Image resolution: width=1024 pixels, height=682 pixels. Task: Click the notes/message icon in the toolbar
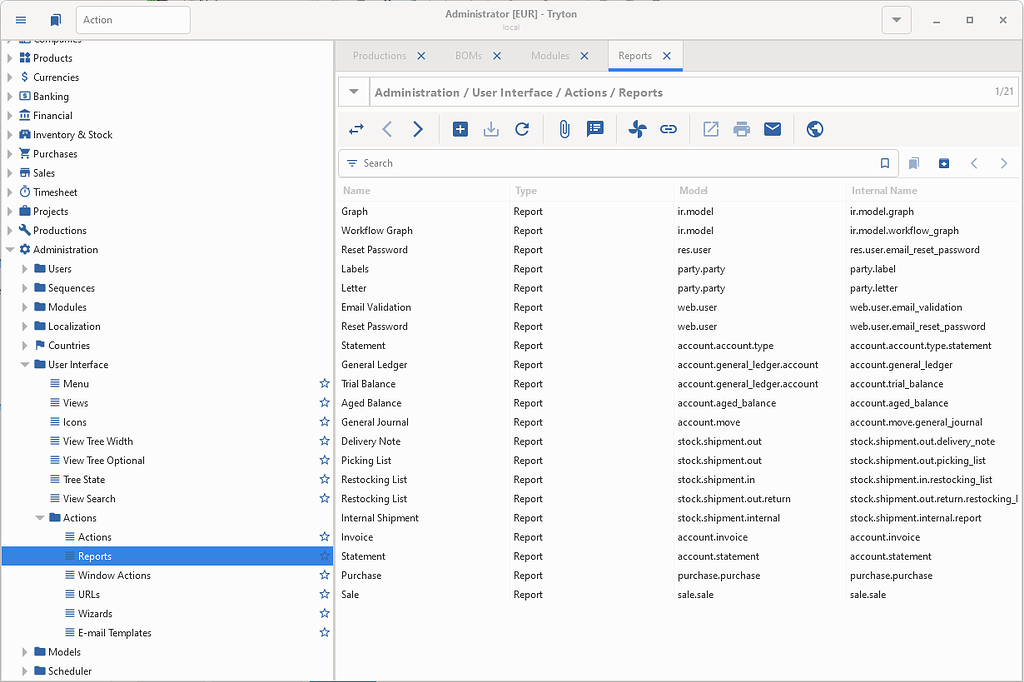(595, 129)
